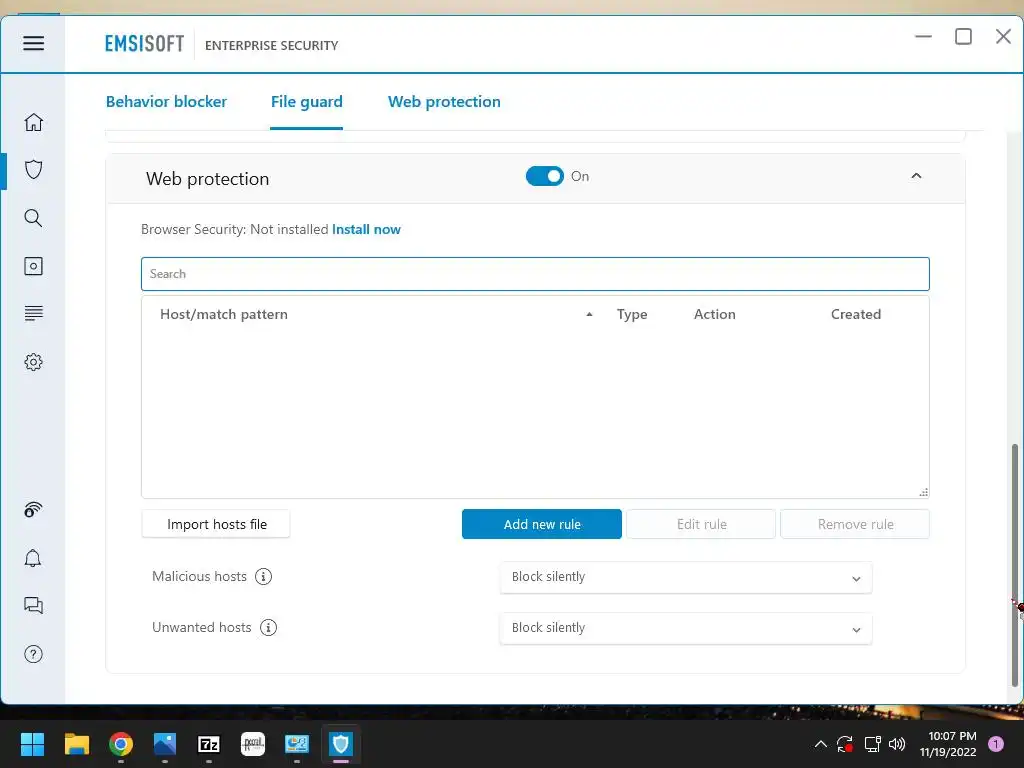Open the Quarantine sidebar icon
Viewport: 1024px width, 768px height.
pyautogui.click(x=33, y=266)
